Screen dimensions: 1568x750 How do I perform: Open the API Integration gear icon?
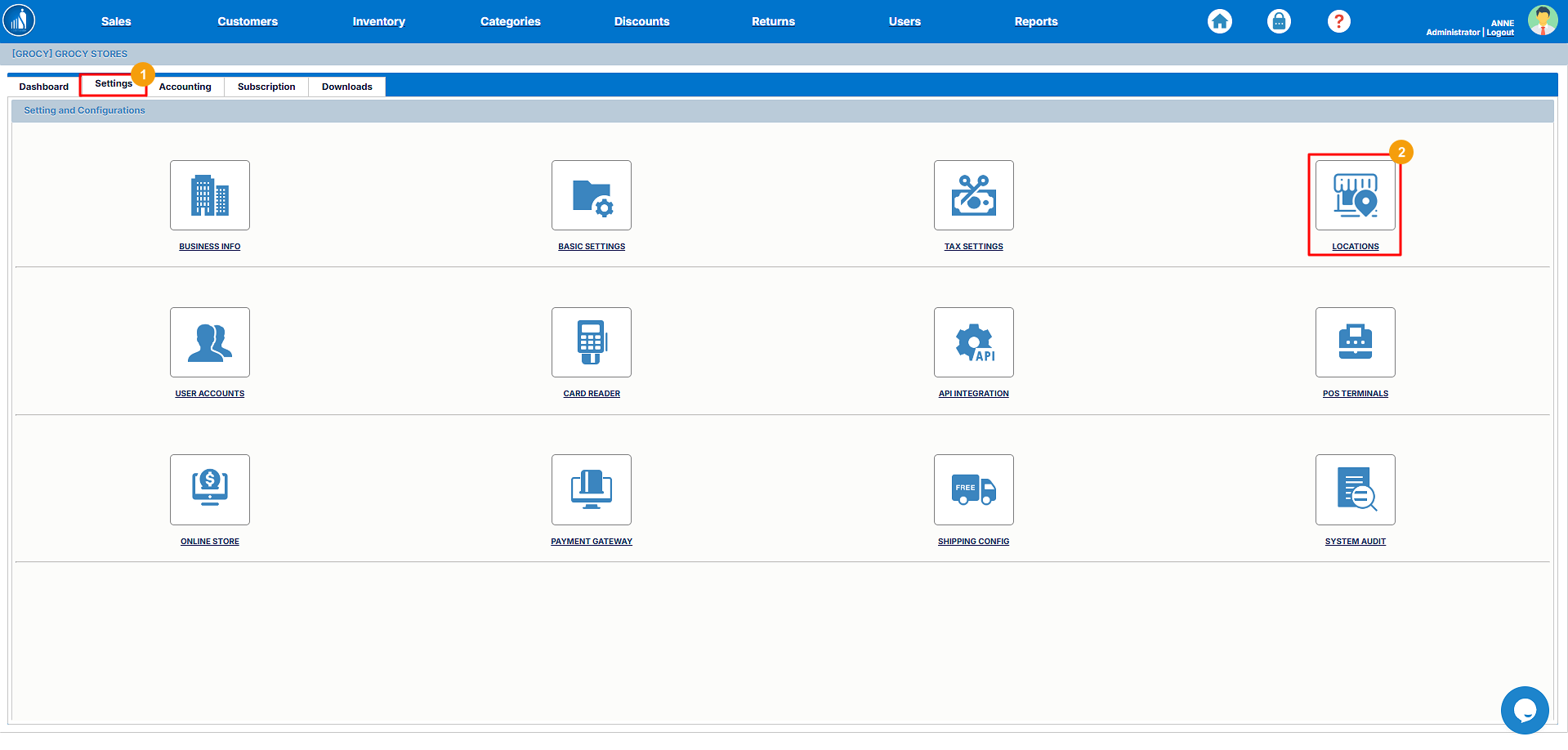pos(973,342)
